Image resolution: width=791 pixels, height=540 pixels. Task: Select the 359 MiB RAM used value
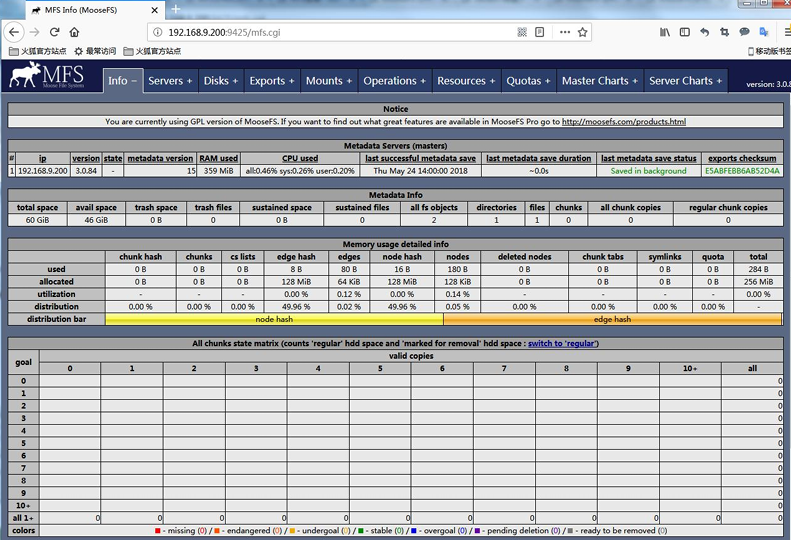218,171
